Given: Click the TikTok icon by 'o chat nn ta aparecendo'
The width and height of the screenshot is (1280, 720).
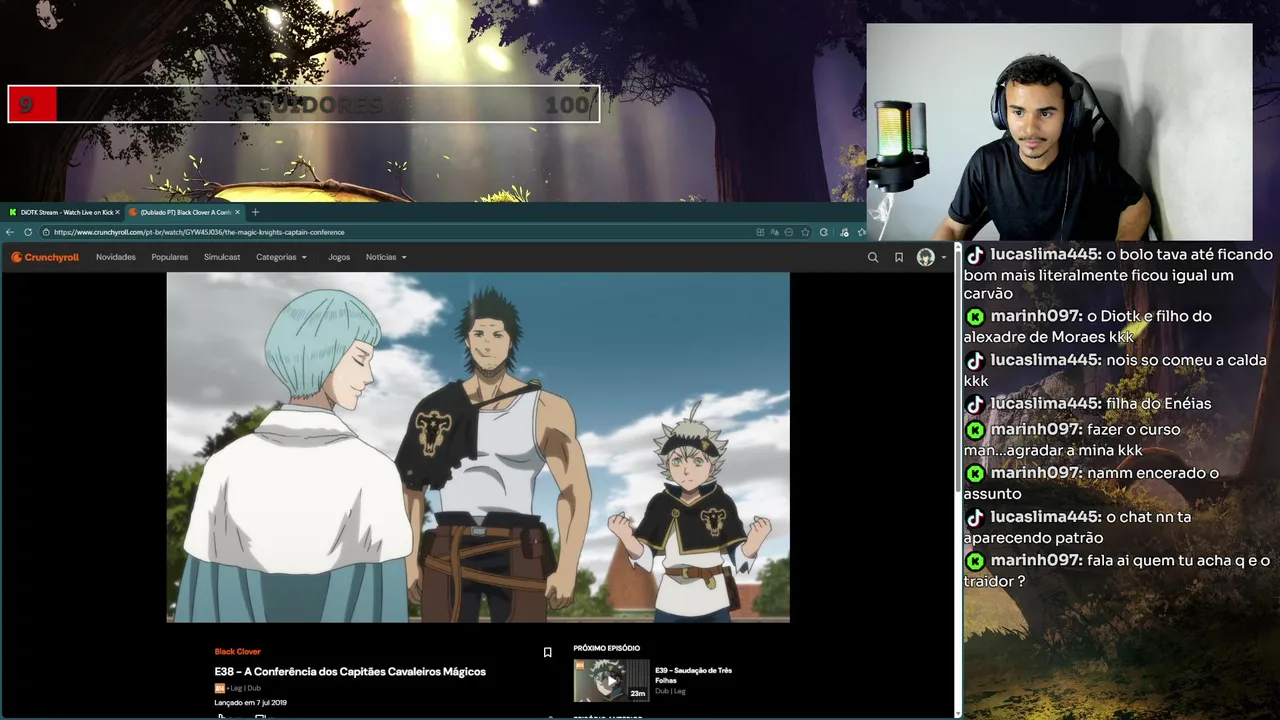Looking at the screenshot, I should click(x=975, y=517).
